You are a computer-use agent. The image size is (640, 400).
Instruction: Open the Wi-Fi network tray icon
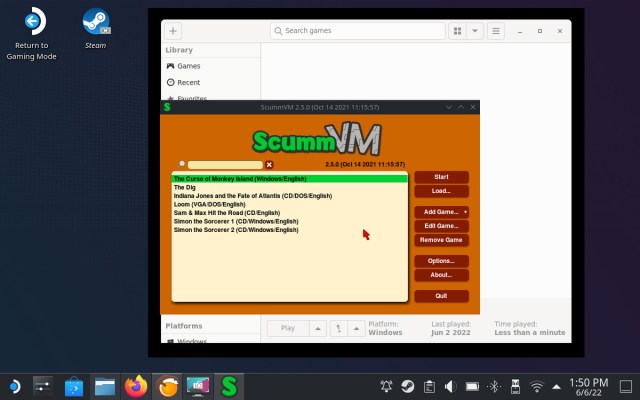(x=537, y=386)
